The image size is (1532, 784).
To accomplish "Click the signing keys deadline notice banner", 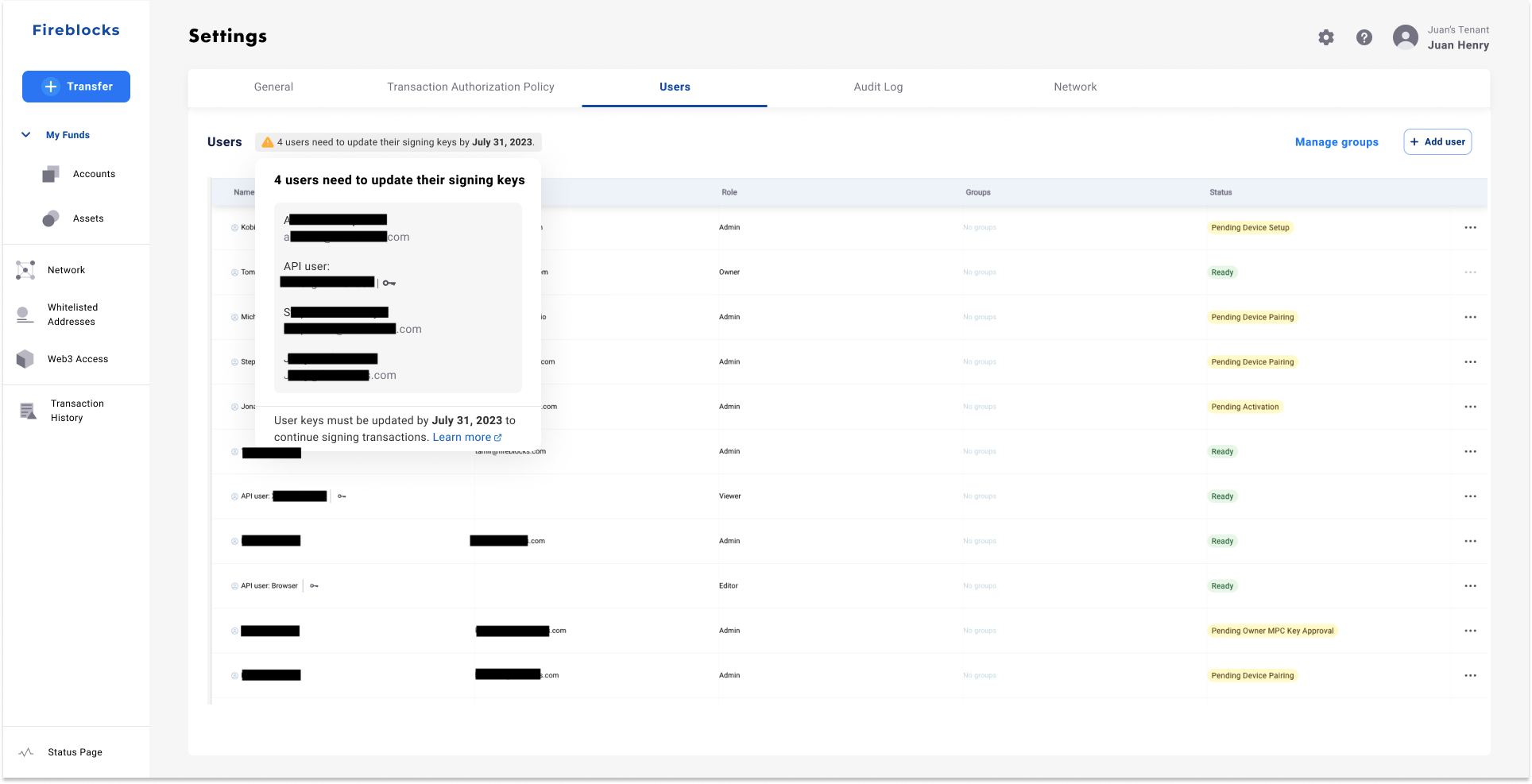I will pyautogui.click(x=398, y=142).
